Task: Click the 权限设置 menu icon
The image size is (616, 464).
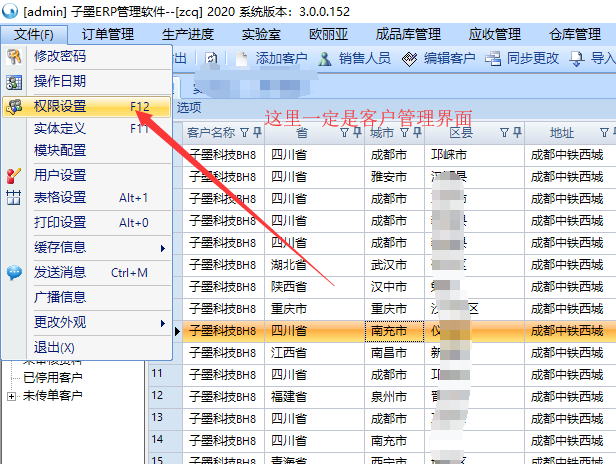Action: coord(14,106)
